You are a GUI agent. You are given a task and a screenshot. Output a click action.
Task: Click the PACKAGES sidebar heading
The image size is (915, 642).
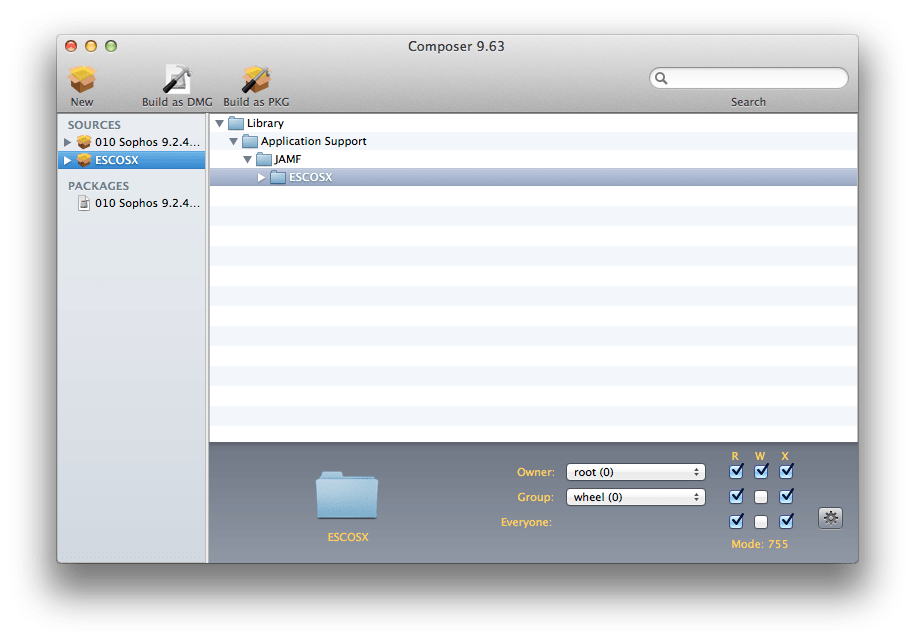[x=99, y=186]
